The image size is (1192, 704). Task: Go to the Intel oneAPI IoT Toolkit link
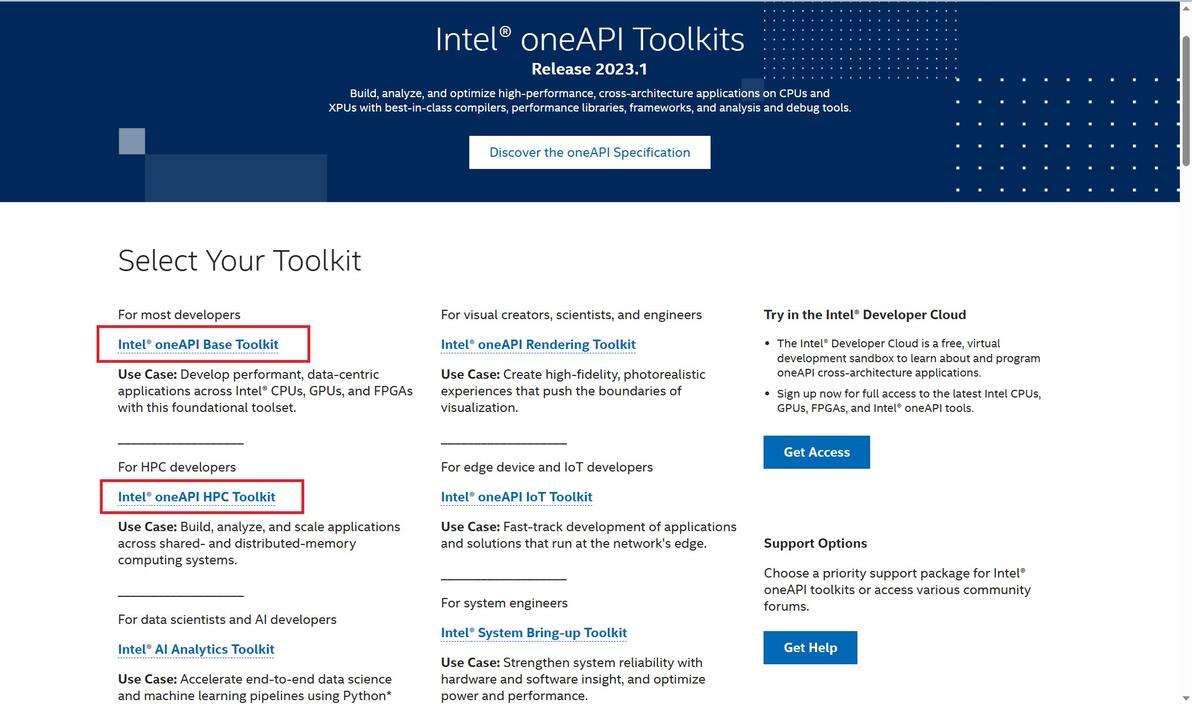pyautogui.click(x=516, y=497)
